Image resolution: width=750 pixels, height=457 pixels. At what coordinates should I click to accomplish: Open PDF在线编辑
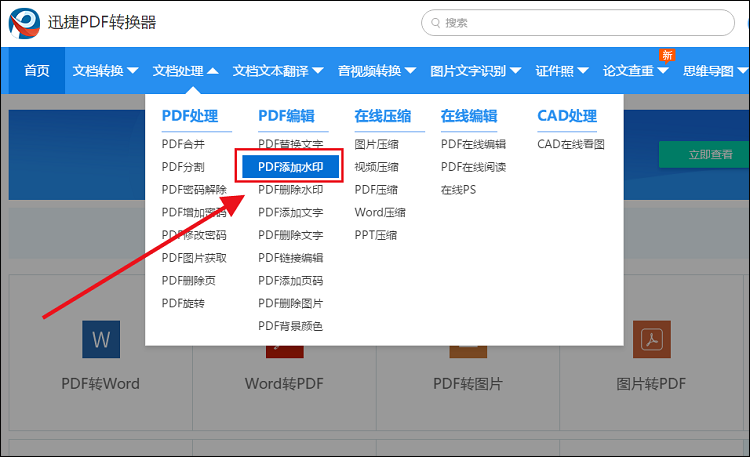(474, 144)
